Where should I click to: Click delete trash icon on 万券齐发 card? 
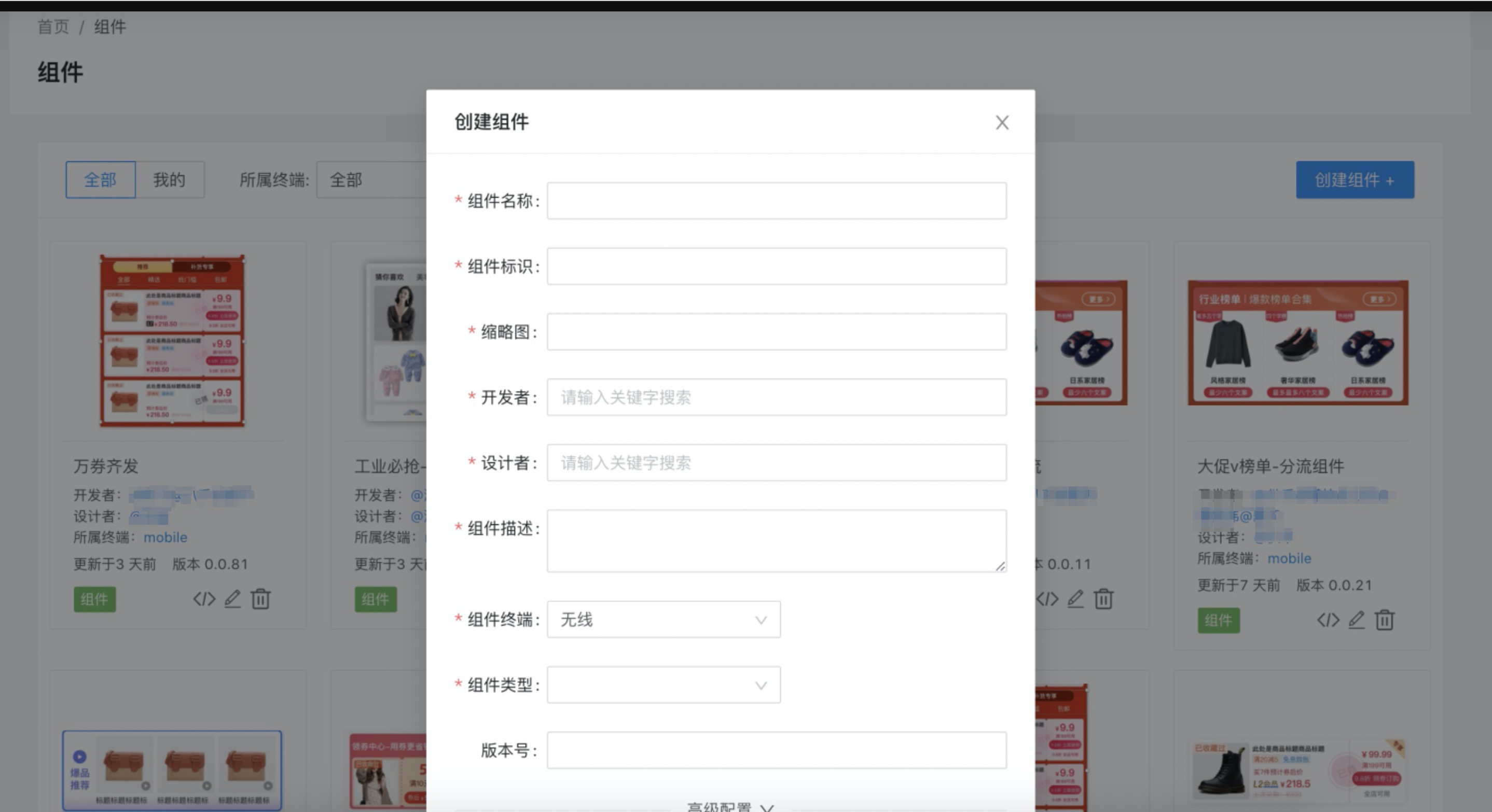click(x=260, y=598)
